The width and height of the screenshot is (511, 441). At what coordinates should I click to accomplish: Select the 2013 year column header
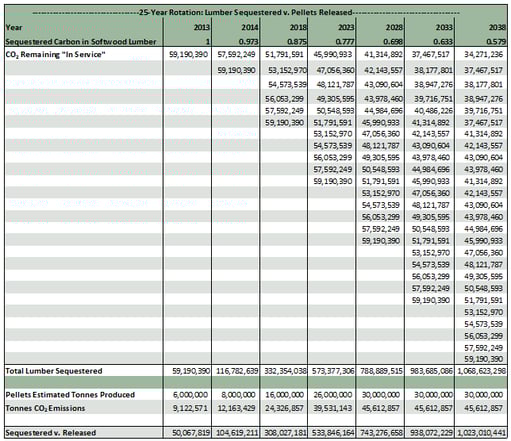(x=202, y=27)
